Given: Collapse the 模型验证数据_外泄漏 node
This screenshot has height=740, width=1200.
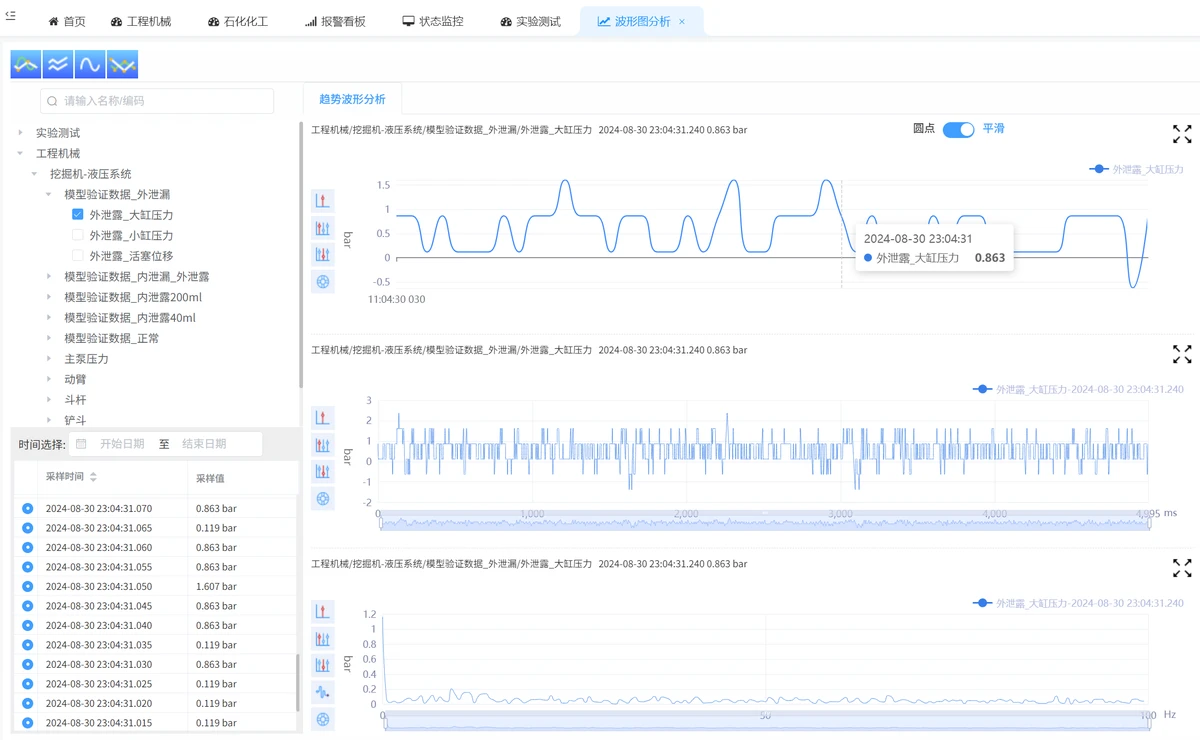Looking at the screenshot, I should point(49,195).
